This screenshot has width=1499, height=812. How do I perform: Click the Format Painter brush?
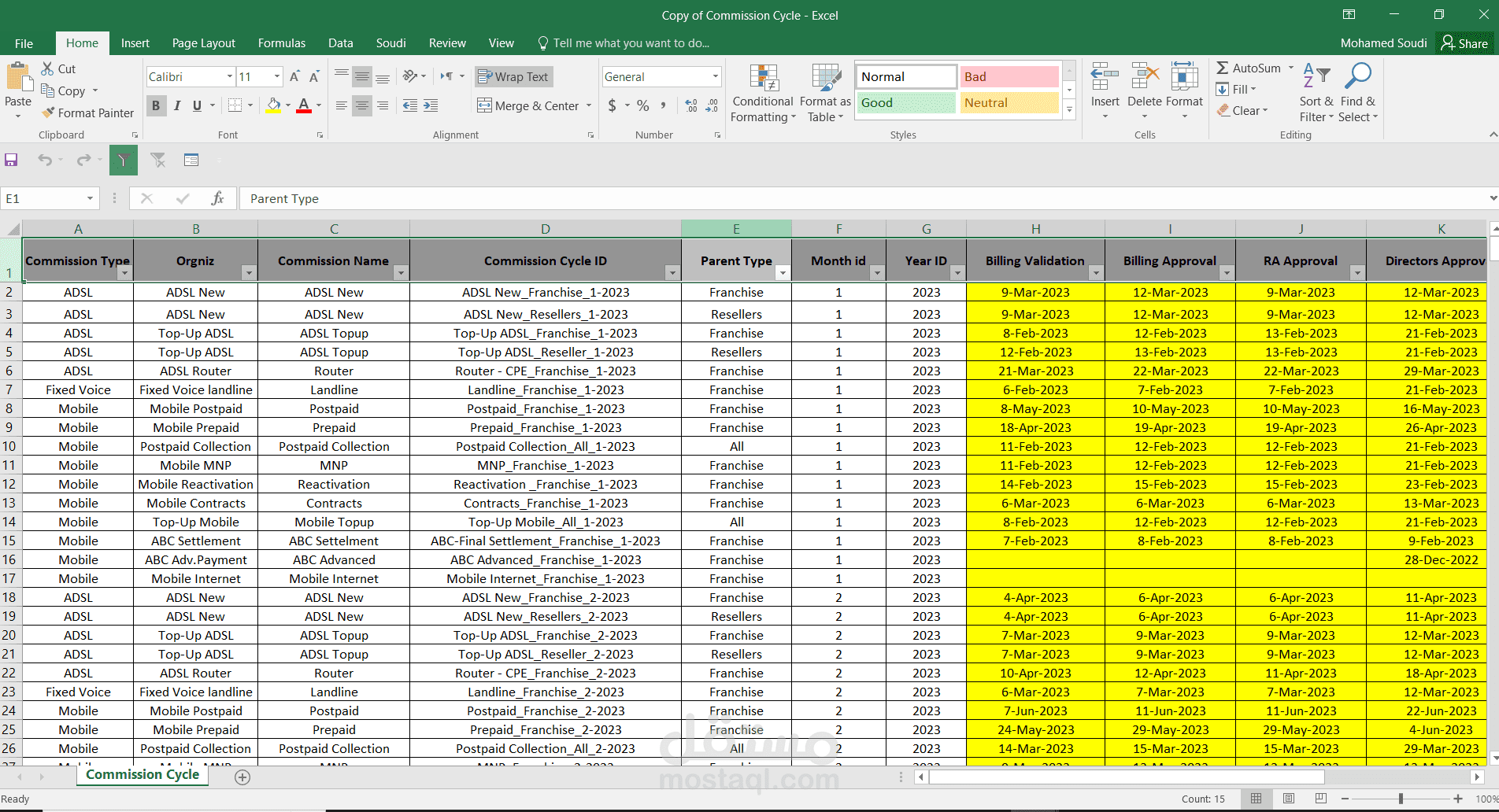[48, 113]
